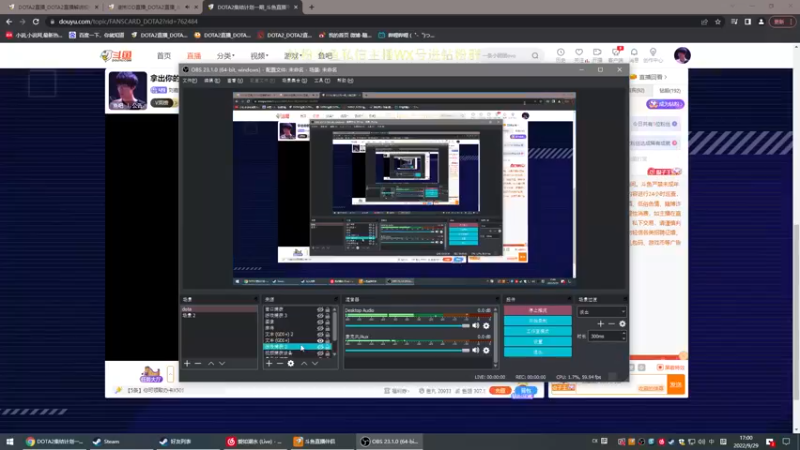Move selected source down in the list
This screenshot has height=450, width=800.
(315, 363)
